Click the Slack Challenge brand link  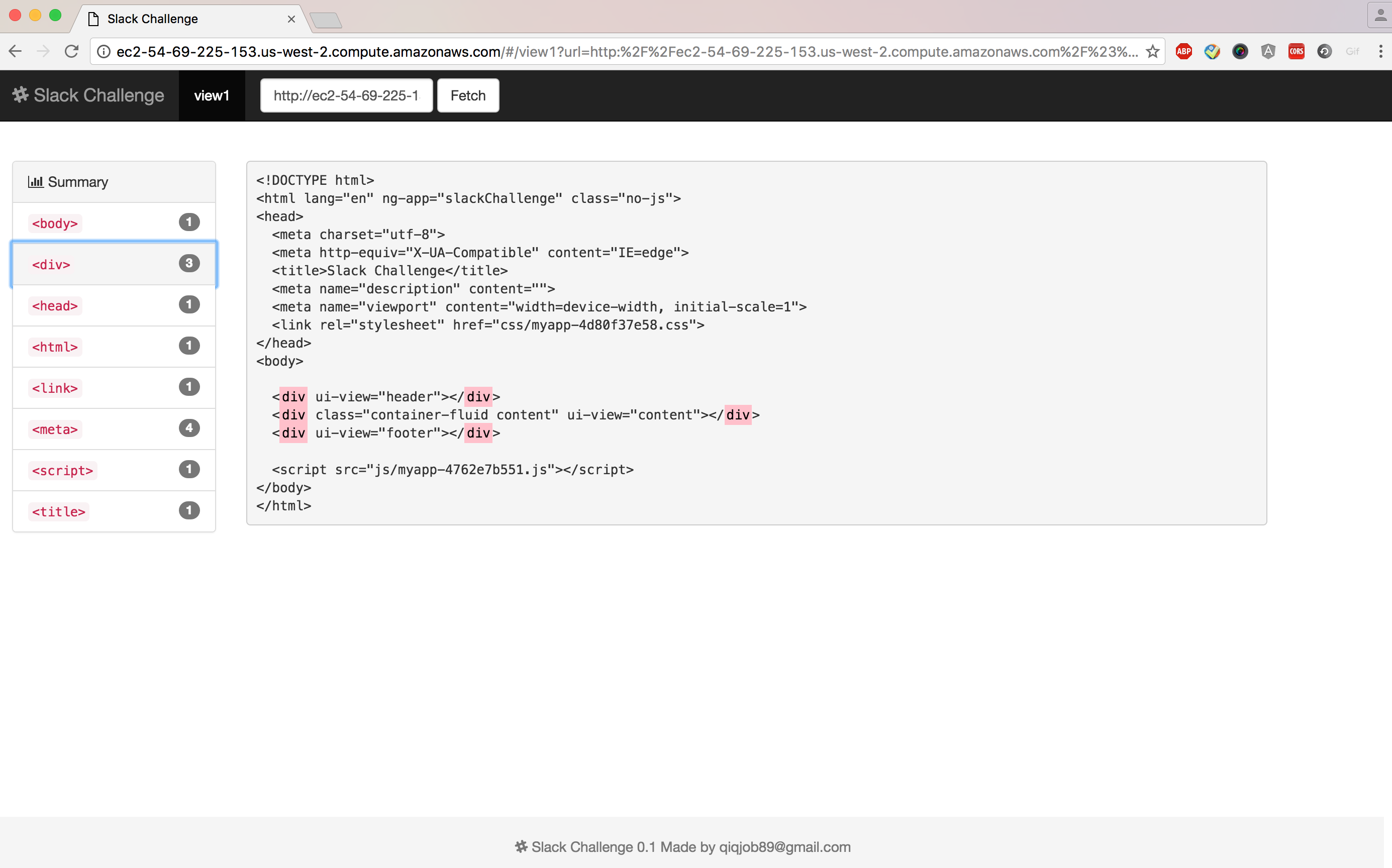(89, 95)
